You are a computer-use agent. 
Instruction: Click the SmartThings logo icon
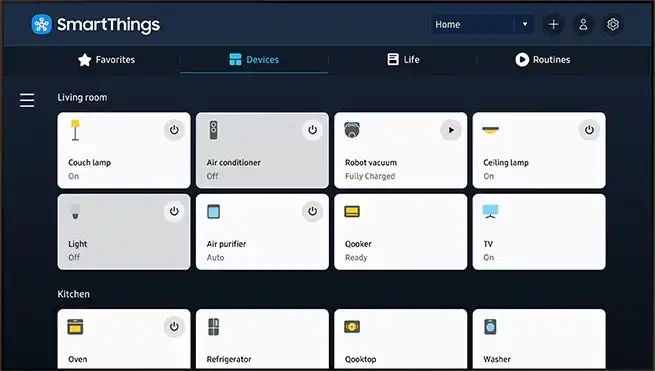click(41, 25)
